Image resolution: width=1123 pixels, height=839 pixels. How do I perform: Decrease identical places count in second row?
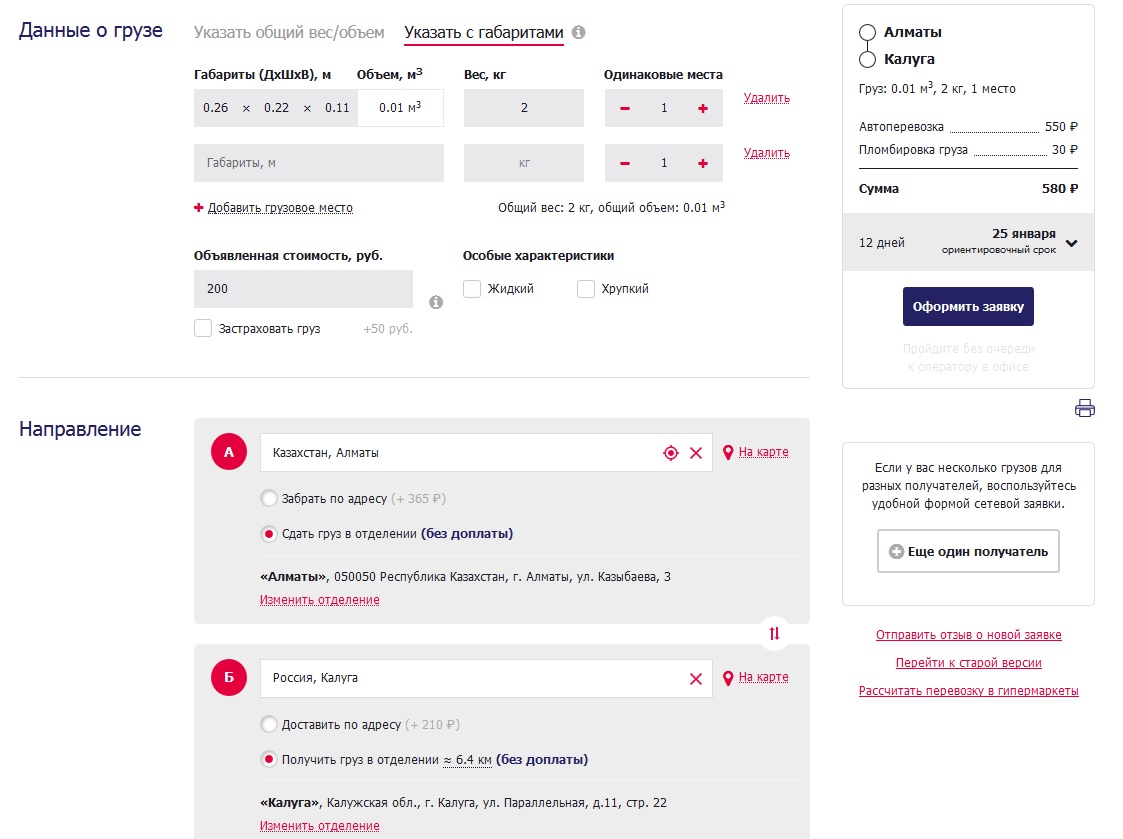[625, 163]
